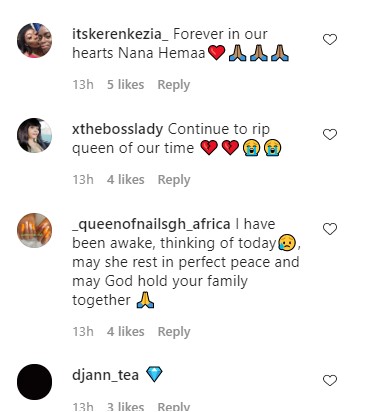
Task: Like xthebosslady's comment with heart icon
Action: tap(330, 135)
